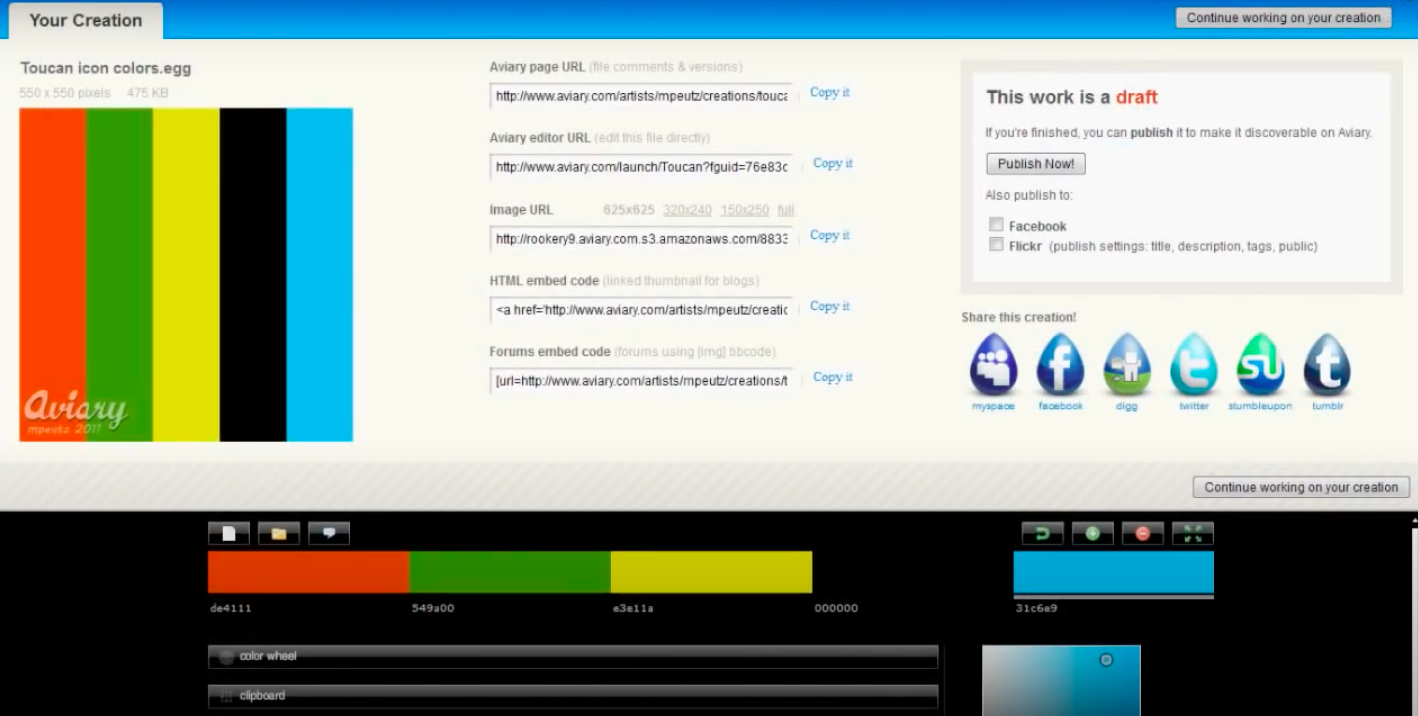Viewport: 1418px width, 716px height.
Task: Click the Image URL text field
Action: [641, 239]
